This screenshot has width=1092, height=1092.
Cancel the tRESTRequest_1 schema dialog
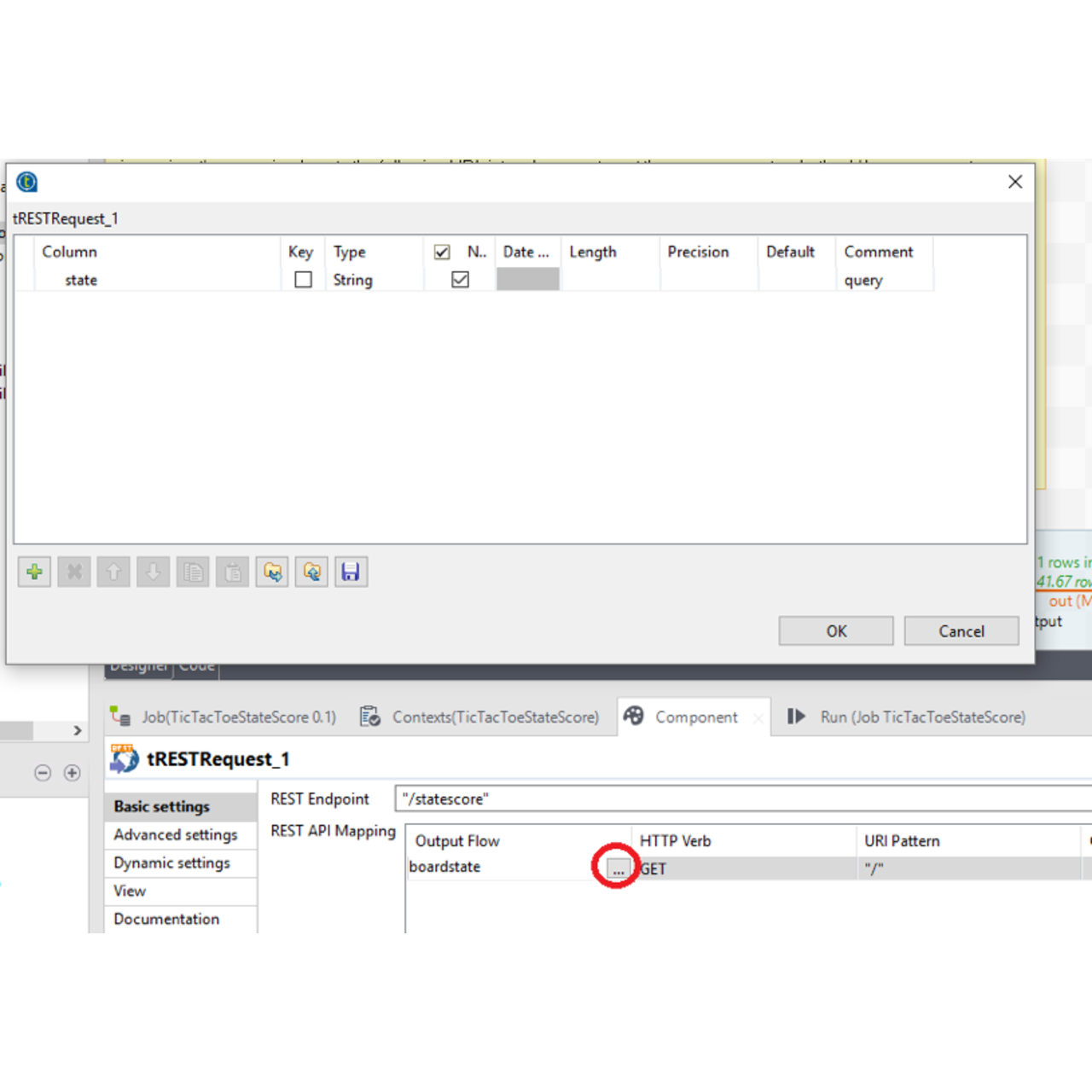pos(961,630)
